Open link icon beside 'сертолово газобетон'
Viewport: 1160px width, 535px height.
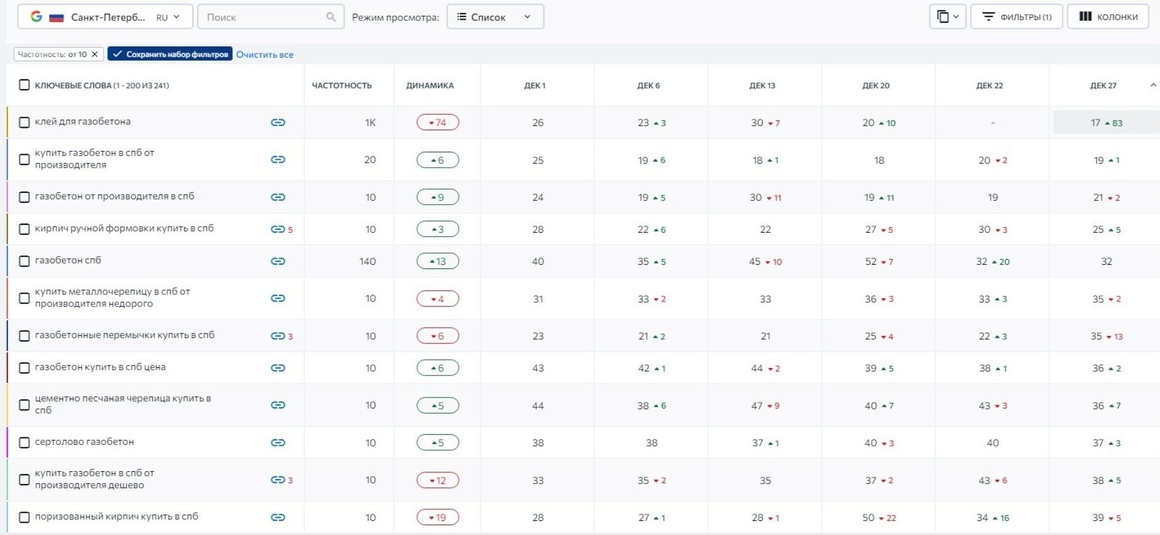coord(277,443)
